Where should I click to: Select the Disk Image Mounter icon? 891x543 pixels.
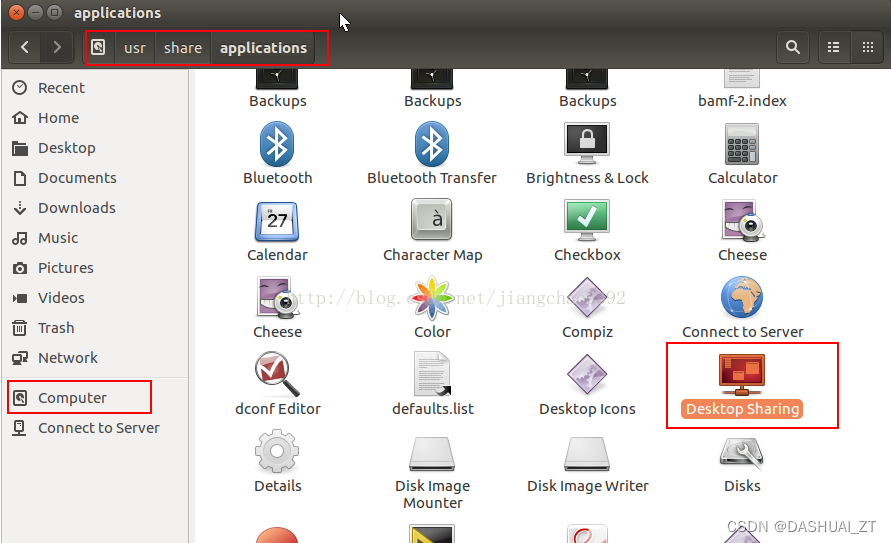pyautogui.click(x=432, y=453)
